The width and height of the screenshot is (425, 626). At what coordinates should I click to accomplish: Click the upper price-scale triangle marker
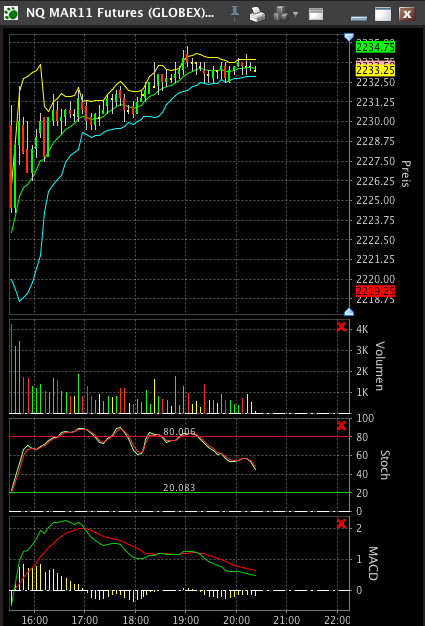click(349, 37)
